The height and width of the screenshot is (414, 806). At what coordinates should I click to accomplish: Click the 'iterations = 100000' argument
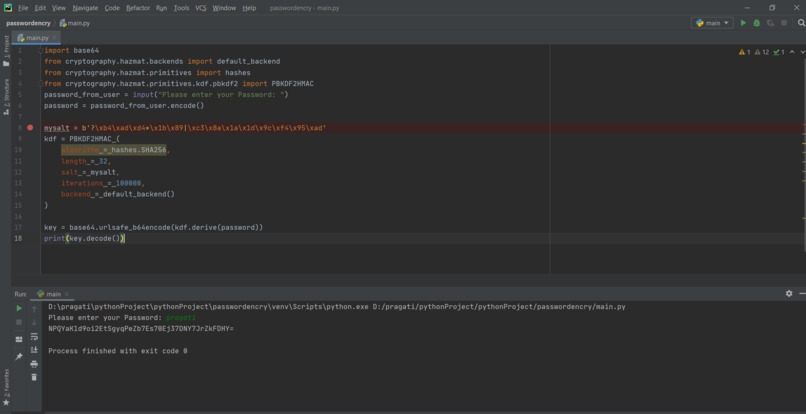coord(103,183)
